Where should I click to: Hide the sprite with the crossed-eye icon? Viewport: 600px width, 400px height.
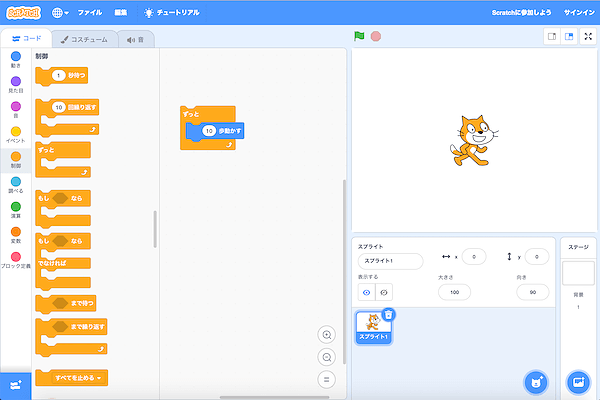click(384, 292)
